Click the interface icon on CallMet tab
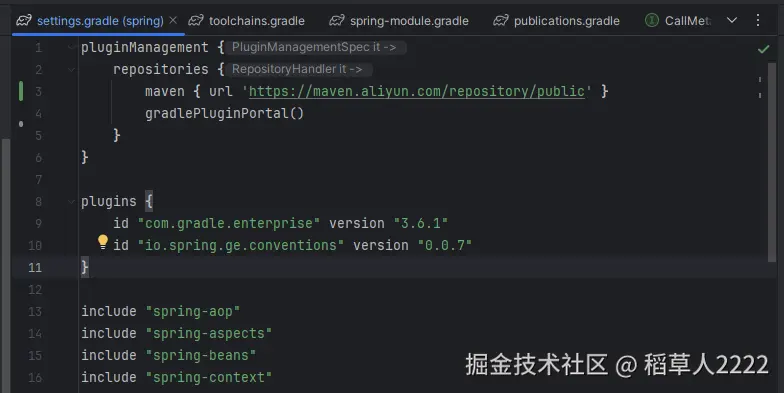 [x=652, y=20]
